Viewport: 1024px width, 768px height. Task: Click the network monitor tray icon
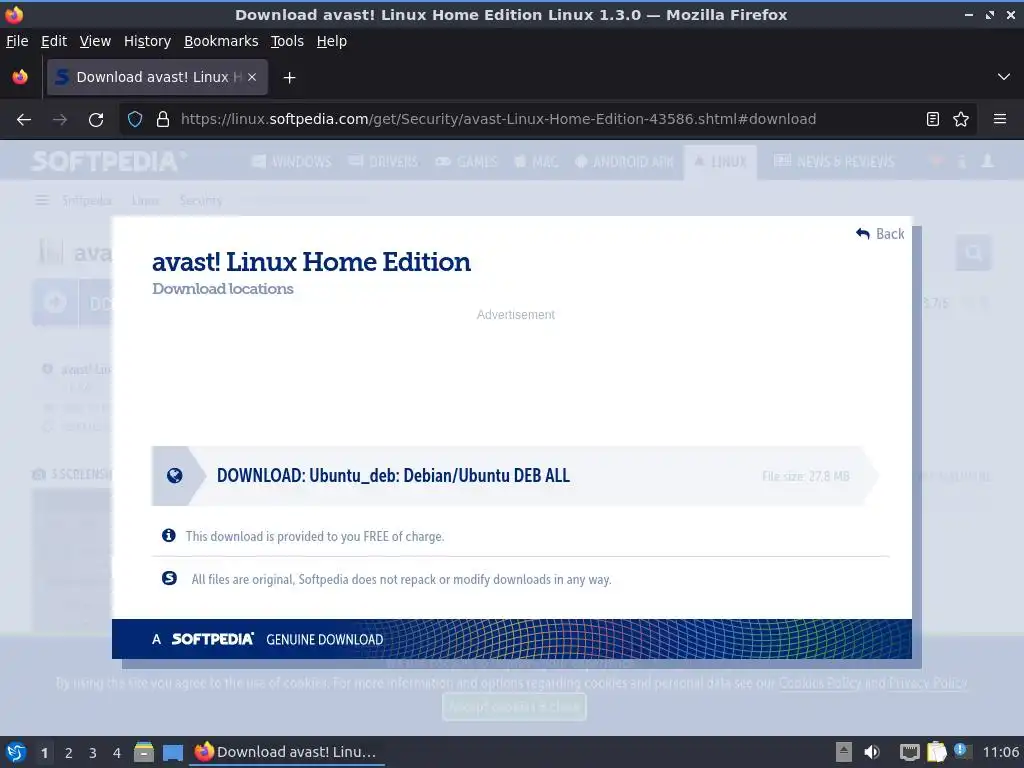(909, 752)
